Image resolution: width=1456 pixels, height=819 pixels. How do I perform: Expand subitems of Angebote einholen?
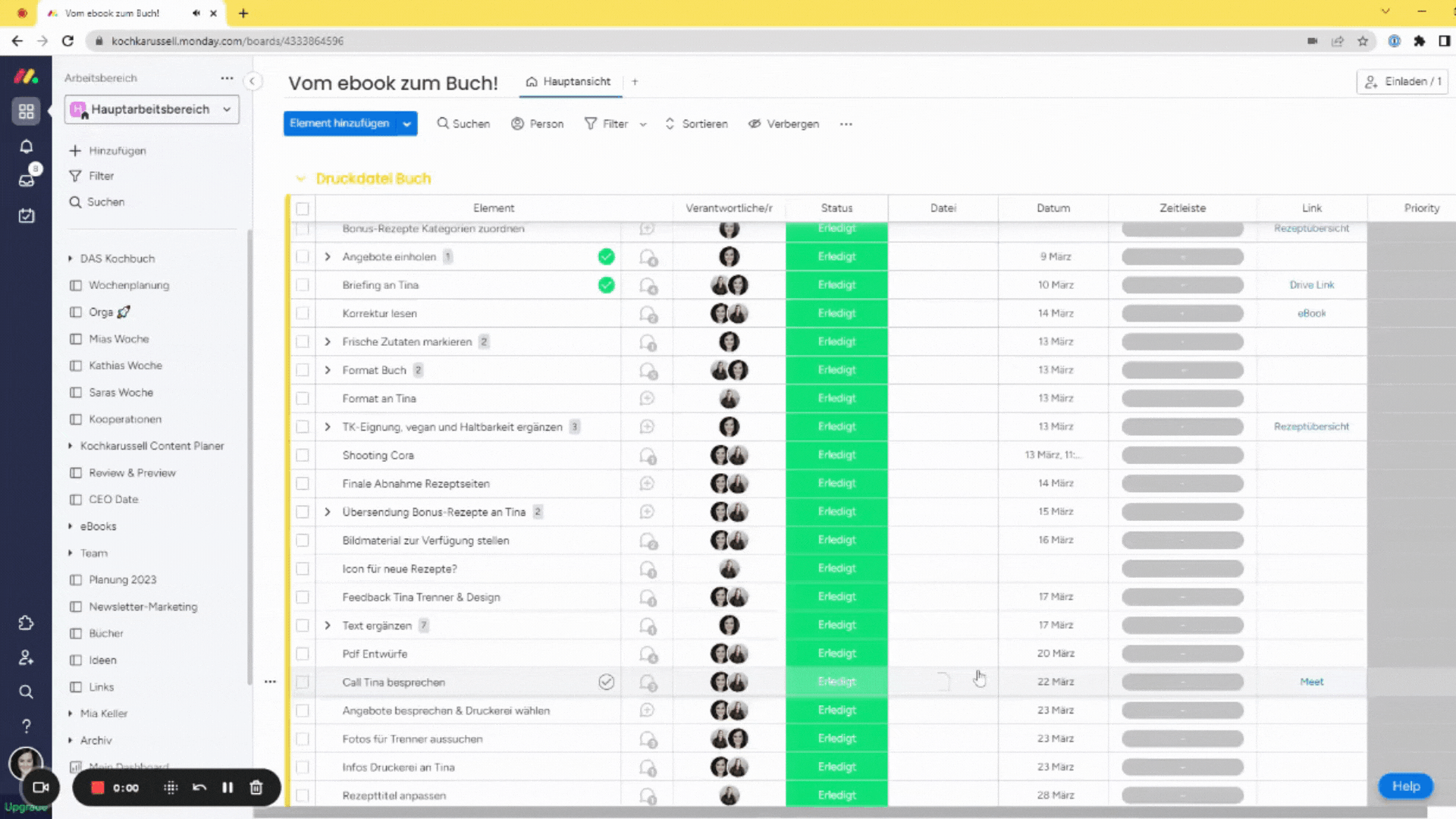click(x=328, y=256)
